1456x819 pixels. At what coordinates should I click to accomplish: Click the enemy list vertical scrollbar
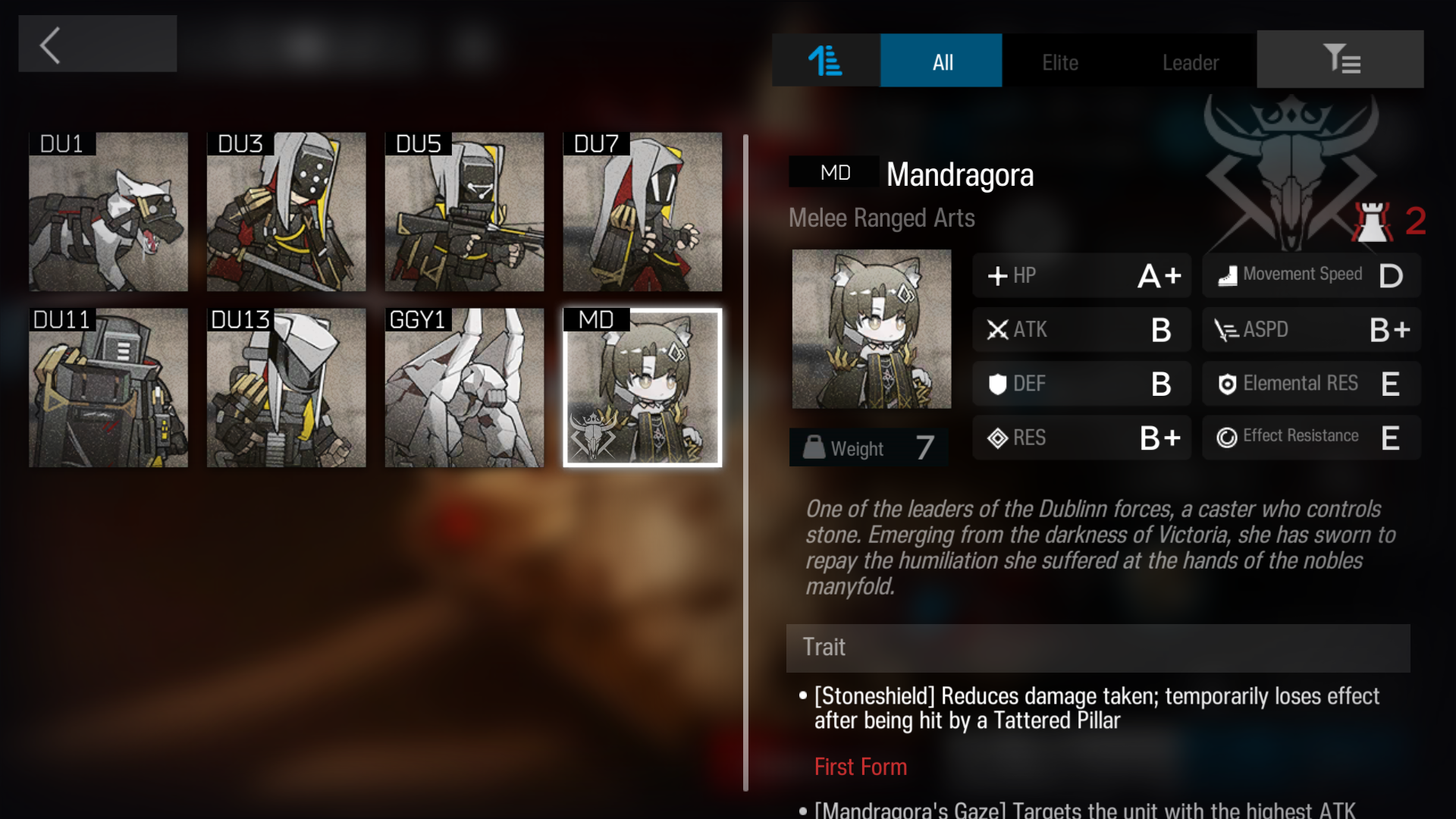click(745, 463)
